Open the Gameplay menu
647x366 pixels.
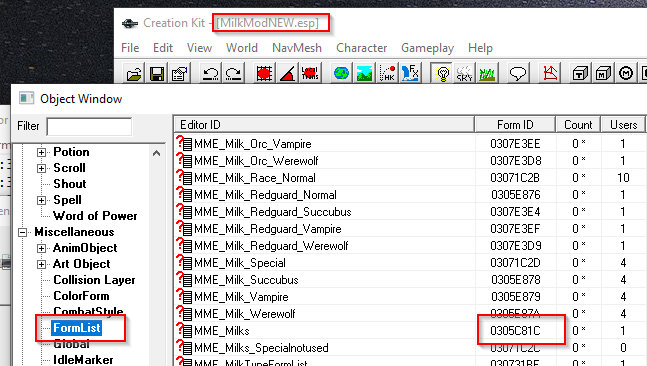click(427, 48)
